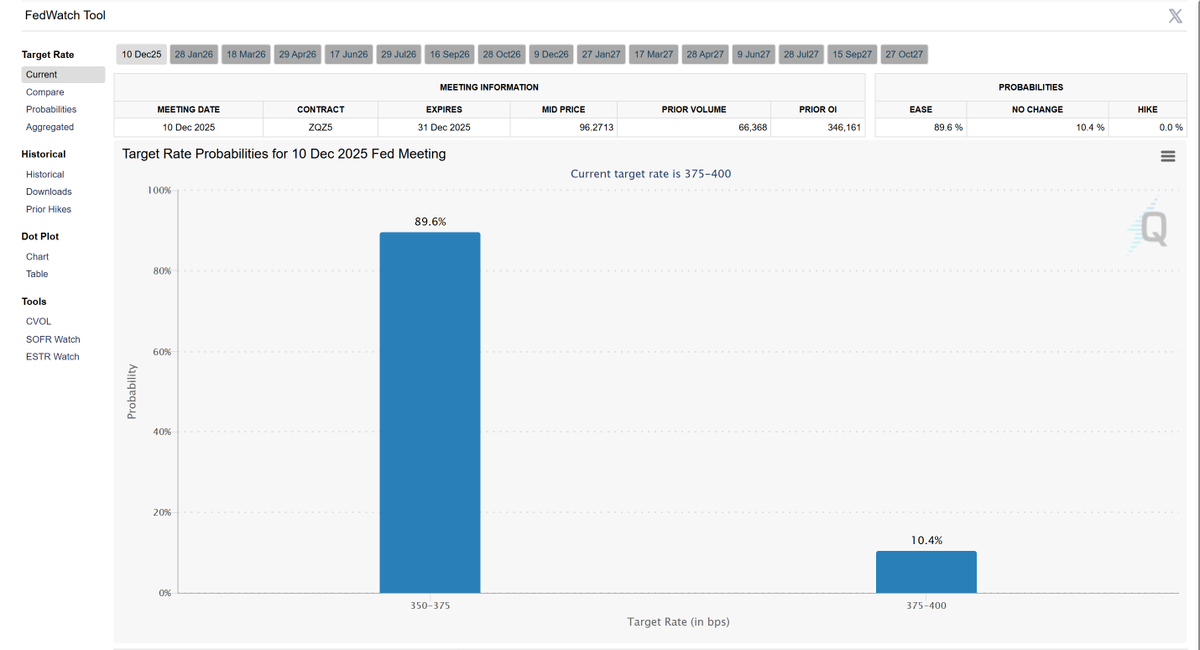Open the CVOL tool link

point(39,321)
